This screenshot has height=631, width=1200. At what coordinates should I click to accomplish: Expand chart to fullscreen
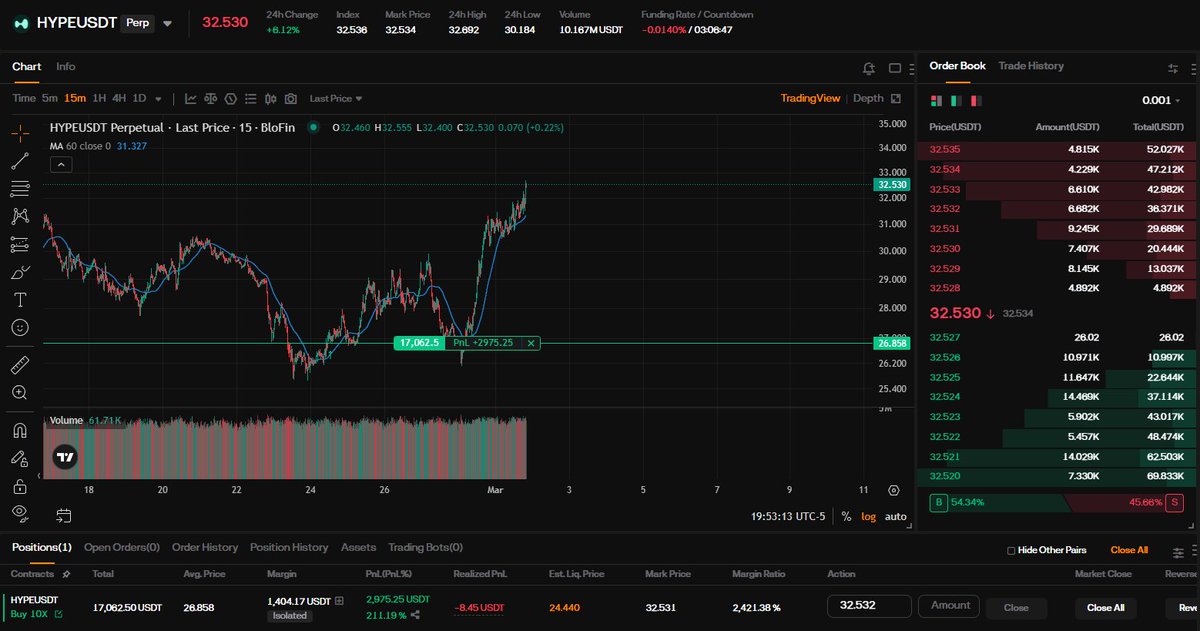tap(896, 99)
